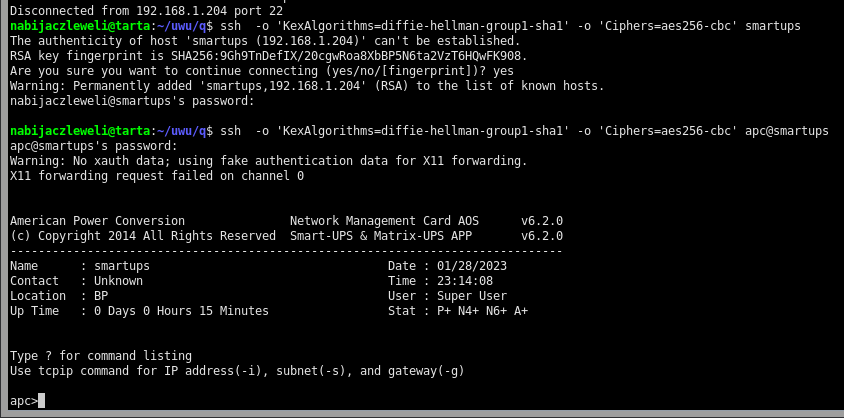The image size is (844, 418).
Task: Click the 'Type ? for command listing' line
Action: [100, 356]
